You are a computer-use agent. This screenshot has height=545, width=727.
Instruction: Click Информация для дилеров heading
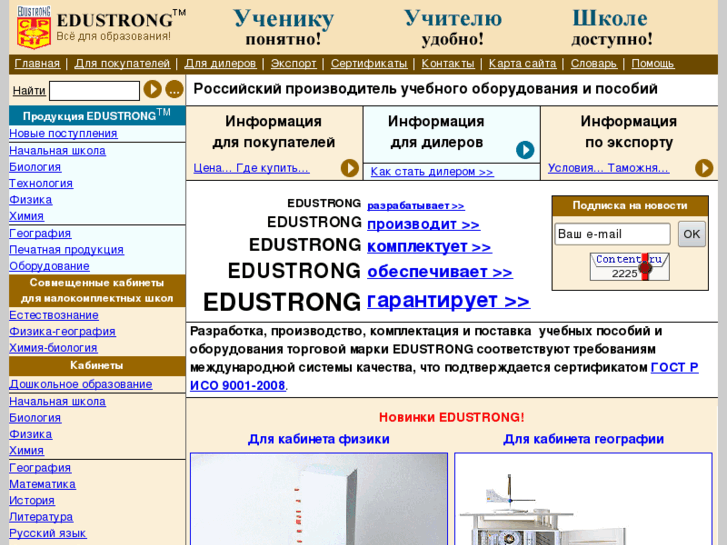[x=436, y=132]
